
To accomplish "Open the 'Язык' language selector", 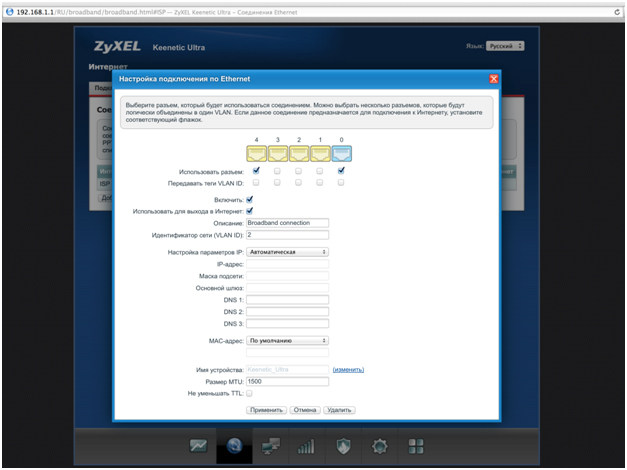I will click(505, 46).
